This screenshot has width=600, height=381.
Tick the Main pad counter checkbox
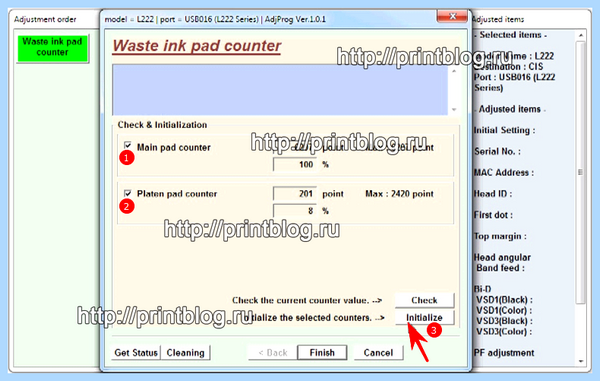click(x=127, y=145)
